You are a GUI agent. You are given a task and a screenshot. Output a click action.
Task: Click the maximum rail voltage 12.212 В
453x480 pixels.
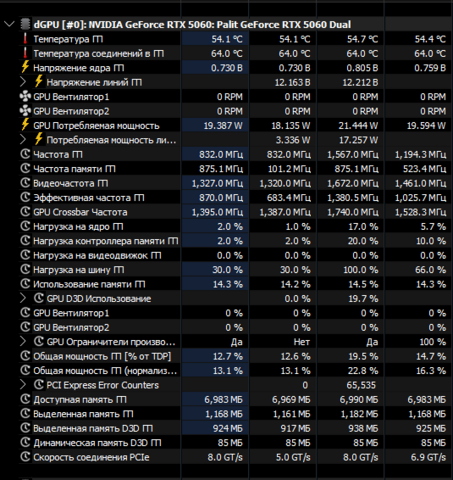coord(360,82)
